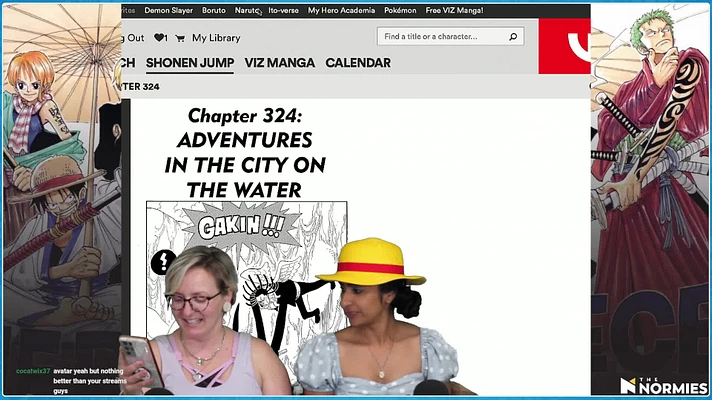Open Free VIZ Manga! link
Screen dimensions: 712x400
454,10
